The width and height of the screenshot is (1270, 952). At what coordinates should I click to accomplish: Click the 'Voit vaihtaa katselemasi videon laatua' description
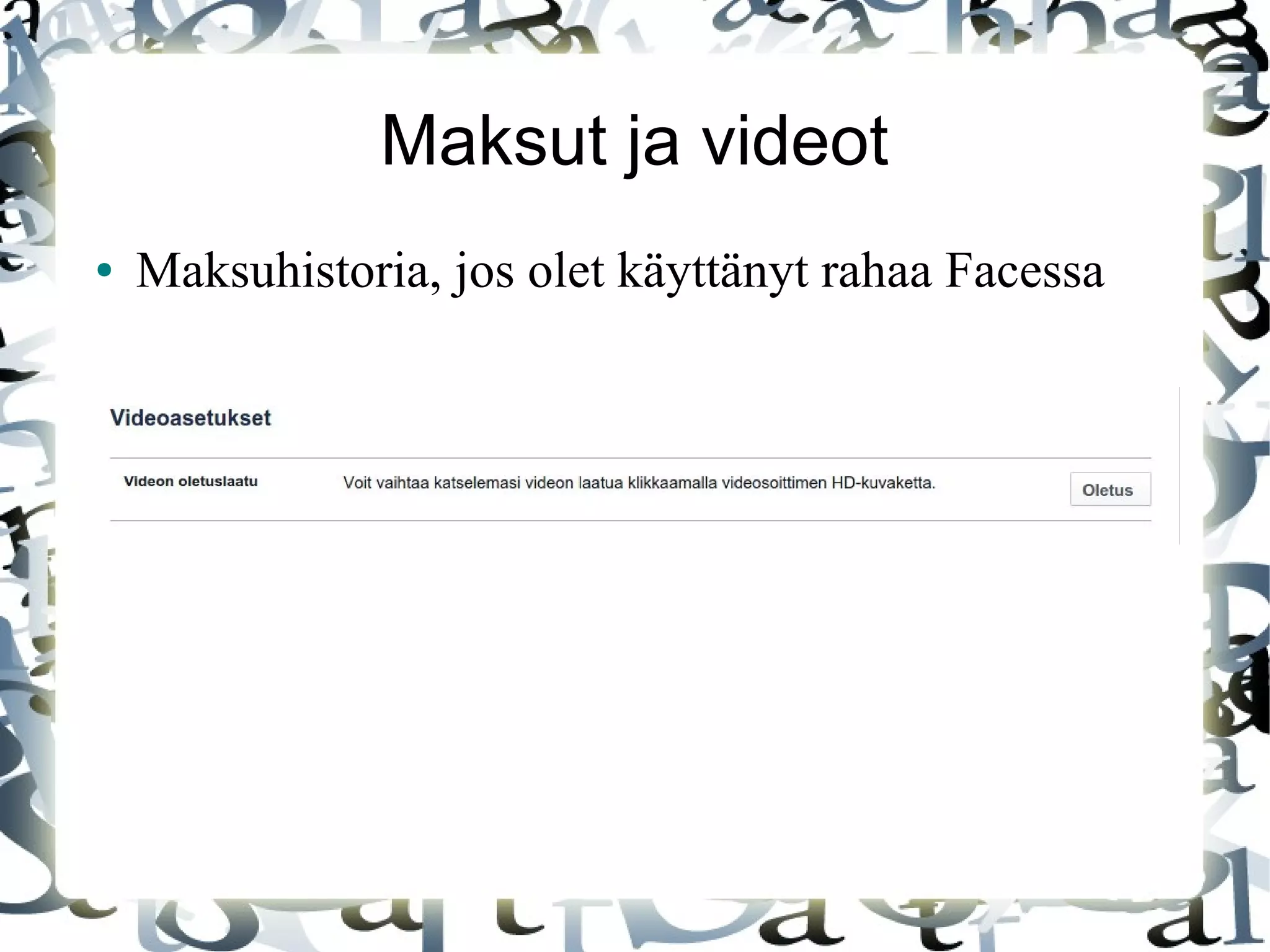coord(639,483)
